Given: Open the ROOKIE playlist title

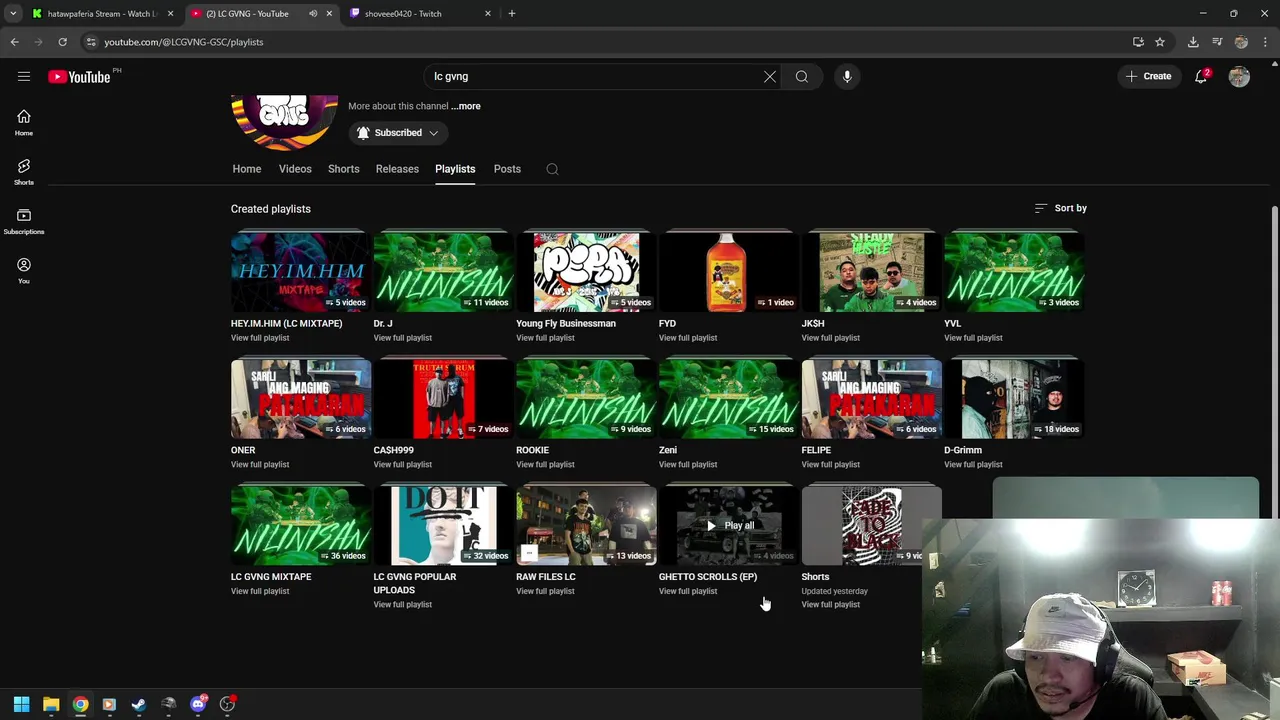Looking at the screenshot, I should tap(532, 450).
